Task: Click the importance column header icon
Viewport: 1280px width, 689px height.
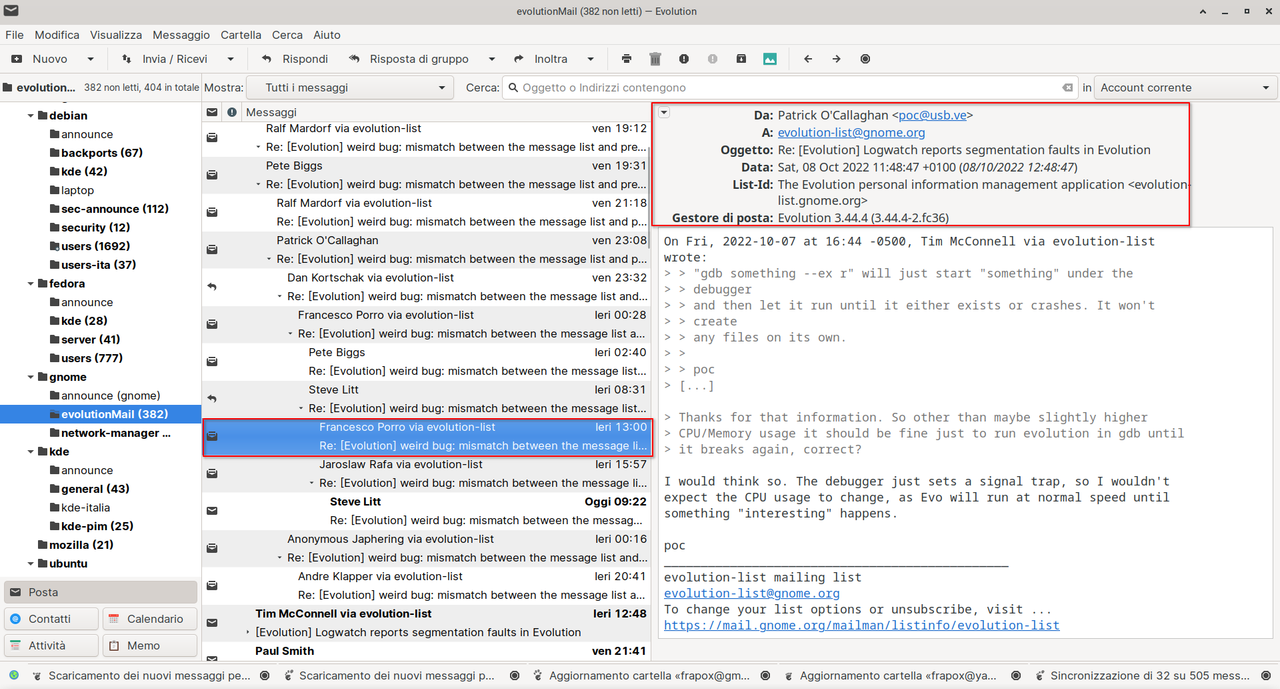Action: 232,112
